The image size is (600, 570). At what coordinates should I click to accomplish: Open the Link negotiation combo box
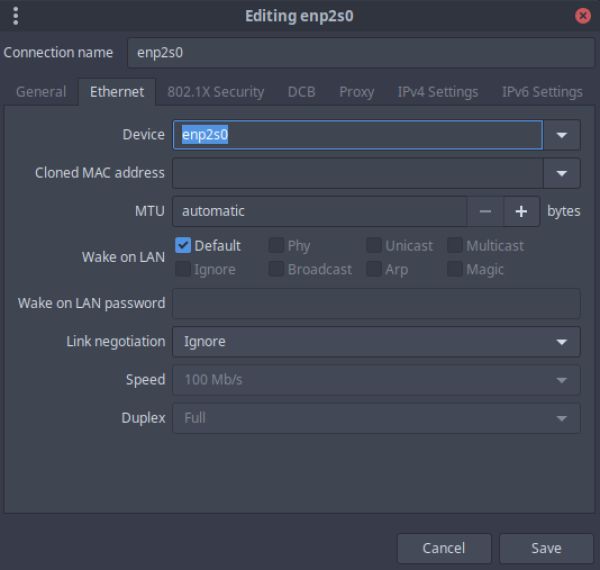pos(376,341)
